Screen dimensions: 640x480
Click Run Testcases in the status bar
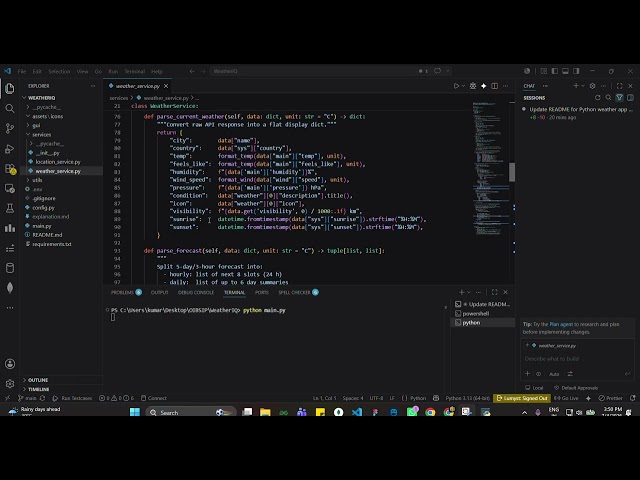(x=72, y=398)
